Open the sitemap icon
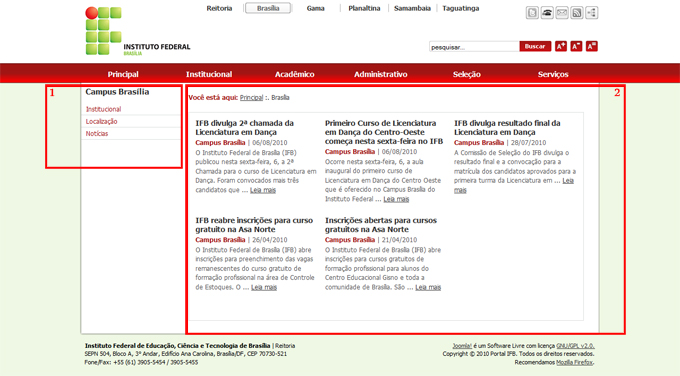 [x=591, y=13]
